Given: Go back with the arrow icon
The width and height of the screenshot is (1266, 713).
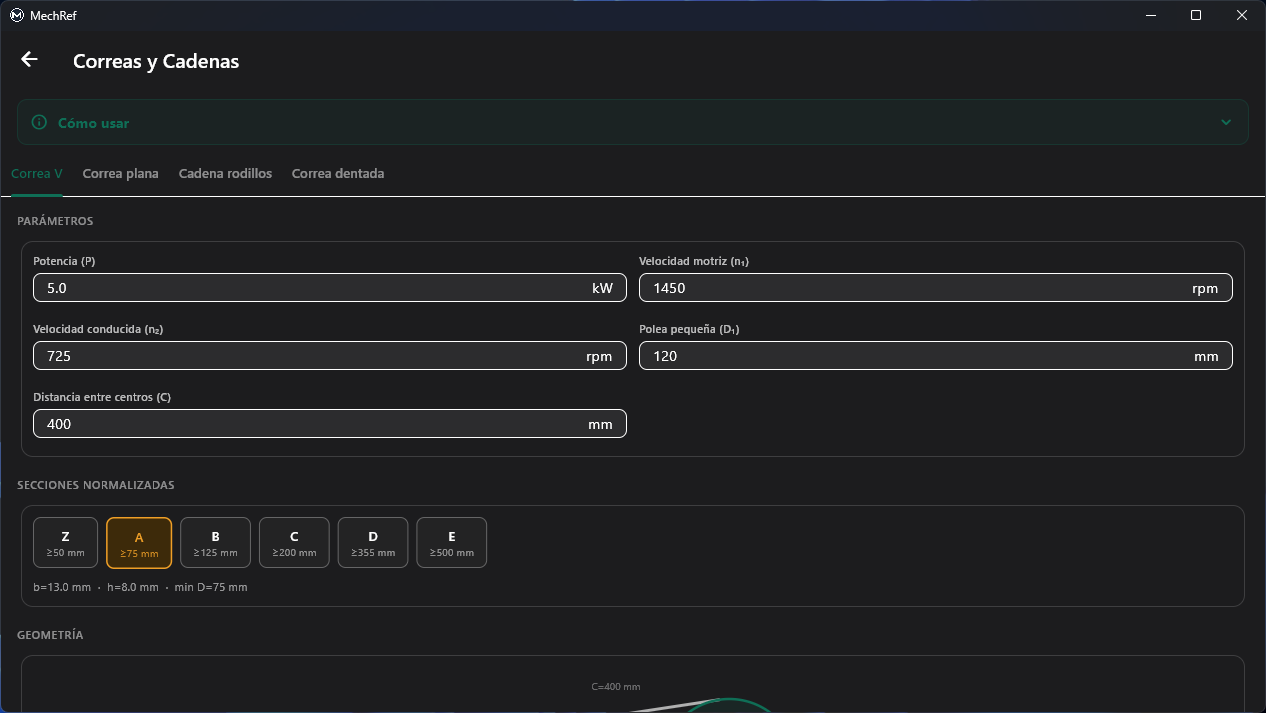Looking at the screenshot, I should click(x=29, y=60).
